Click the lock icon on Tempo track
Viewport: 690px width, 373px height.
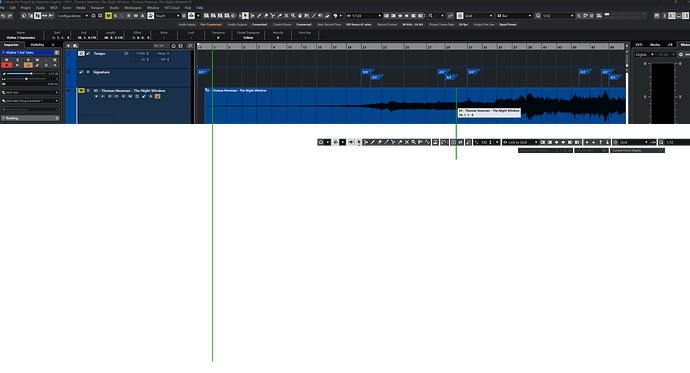[88, 53]
